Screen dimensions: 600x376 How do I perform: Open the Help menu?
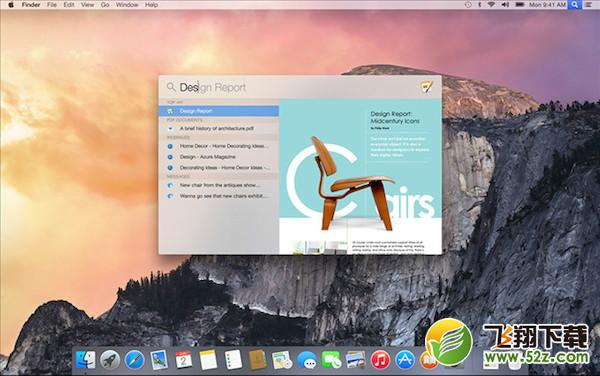(151, 5)
